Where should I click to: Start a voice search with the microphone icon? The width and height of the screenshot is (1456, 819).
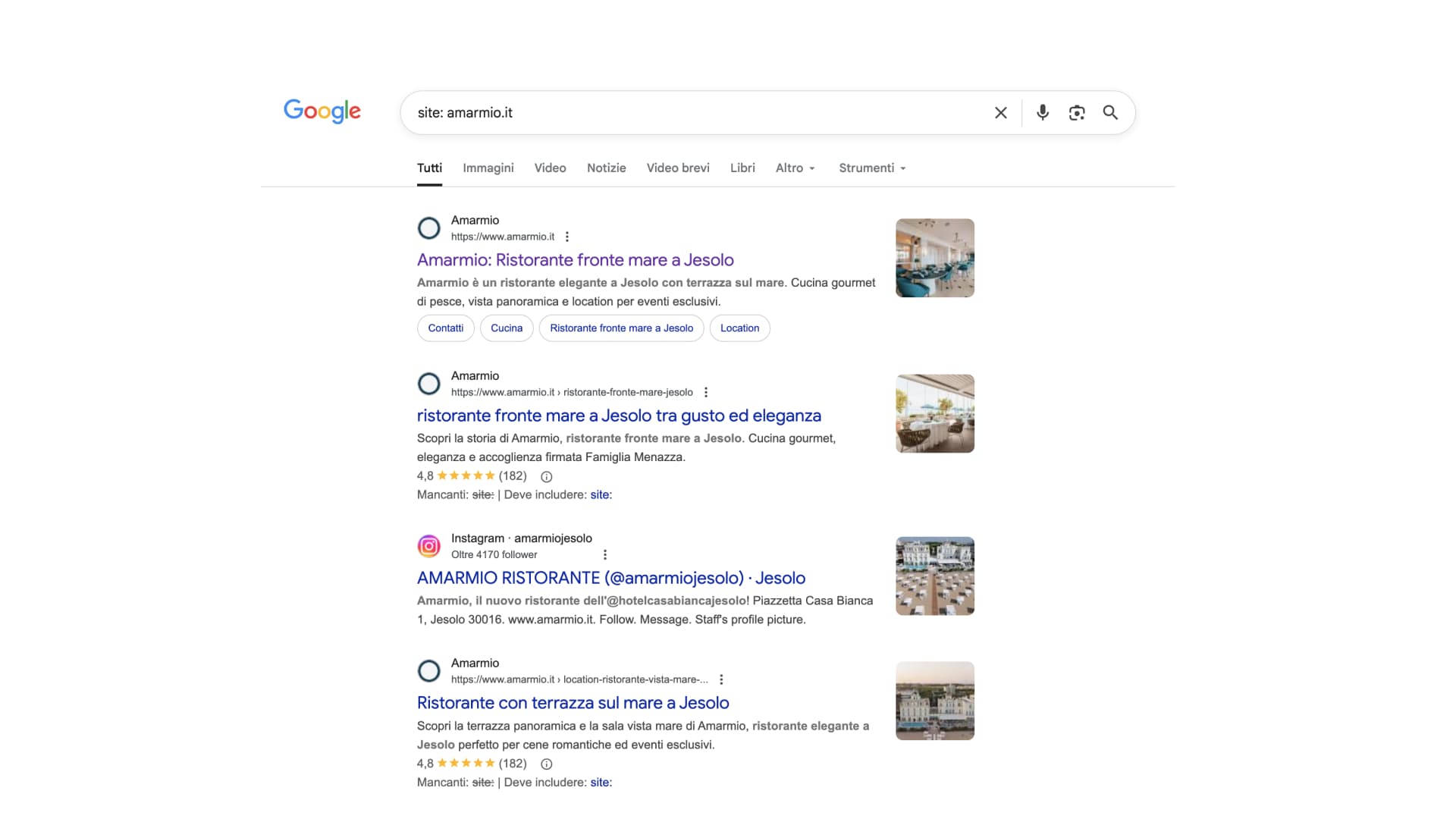[1042, 112]
